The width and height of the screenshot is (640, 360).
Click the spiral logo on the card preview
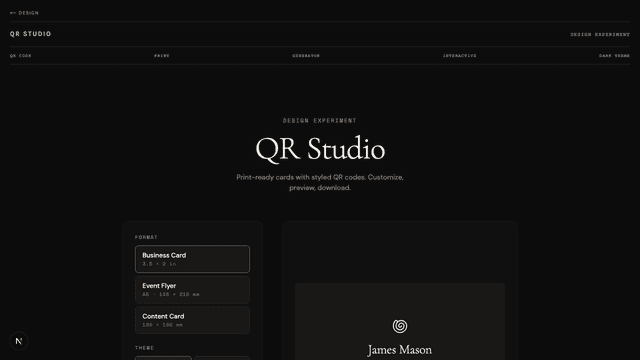400,326
